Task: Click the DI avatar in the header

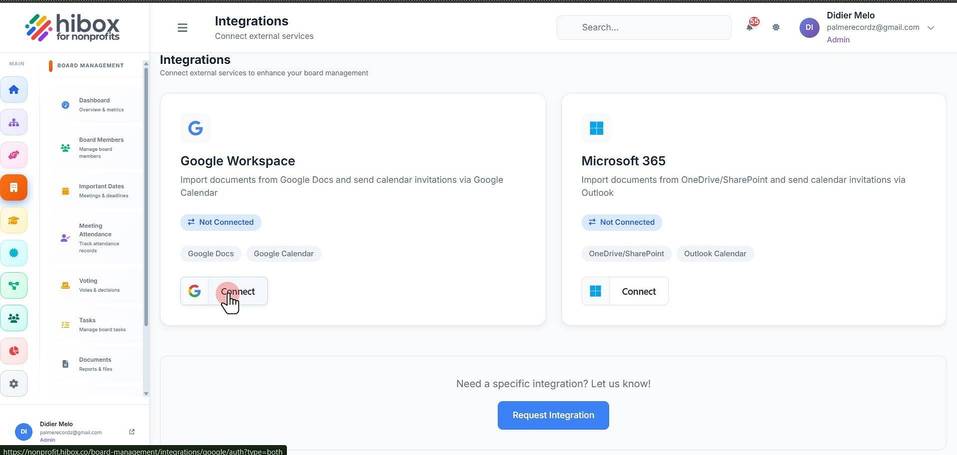Action: click(x=809, y=27)
